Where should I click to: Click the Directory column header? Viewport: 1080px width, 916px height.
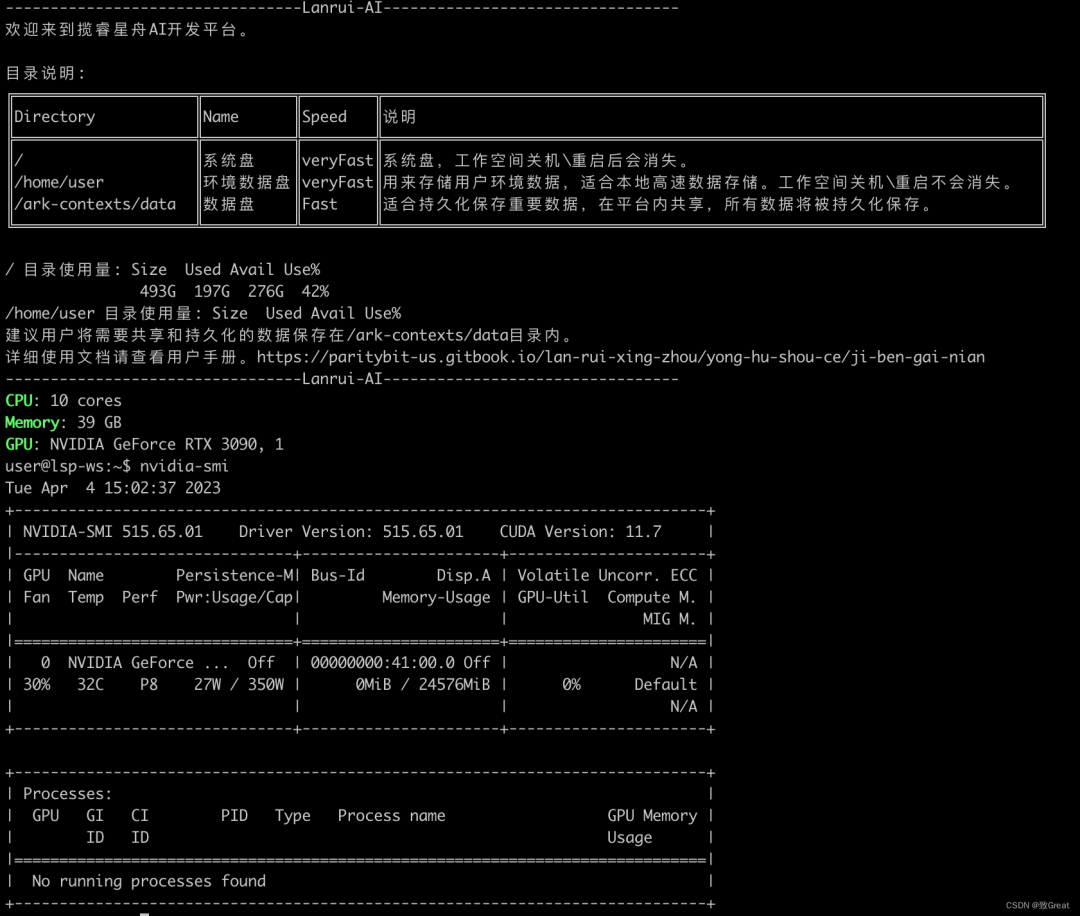click(x=54, y=117)
